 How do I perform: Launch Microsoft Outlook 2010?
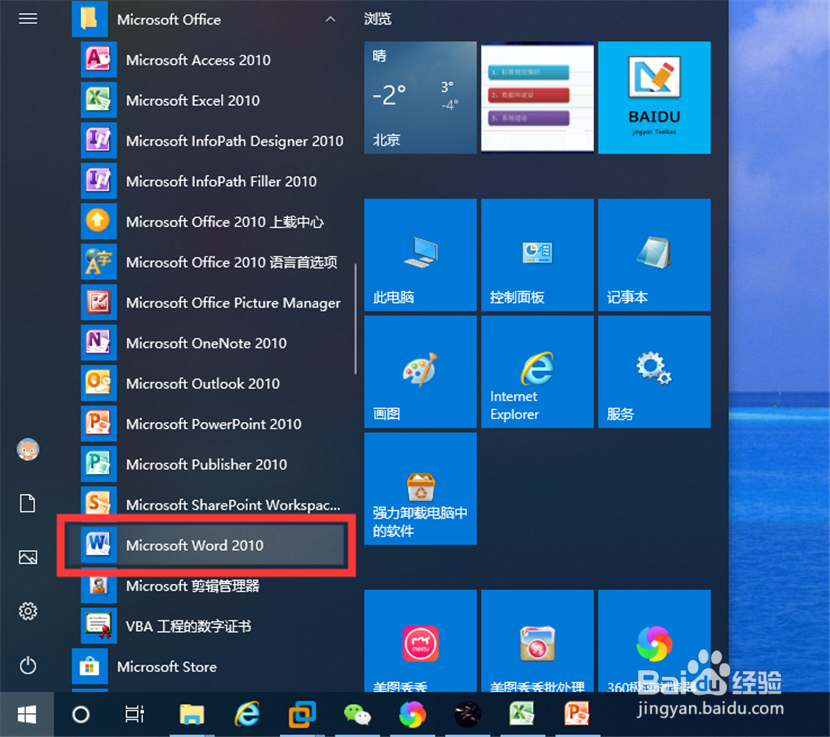coord(212,383)
